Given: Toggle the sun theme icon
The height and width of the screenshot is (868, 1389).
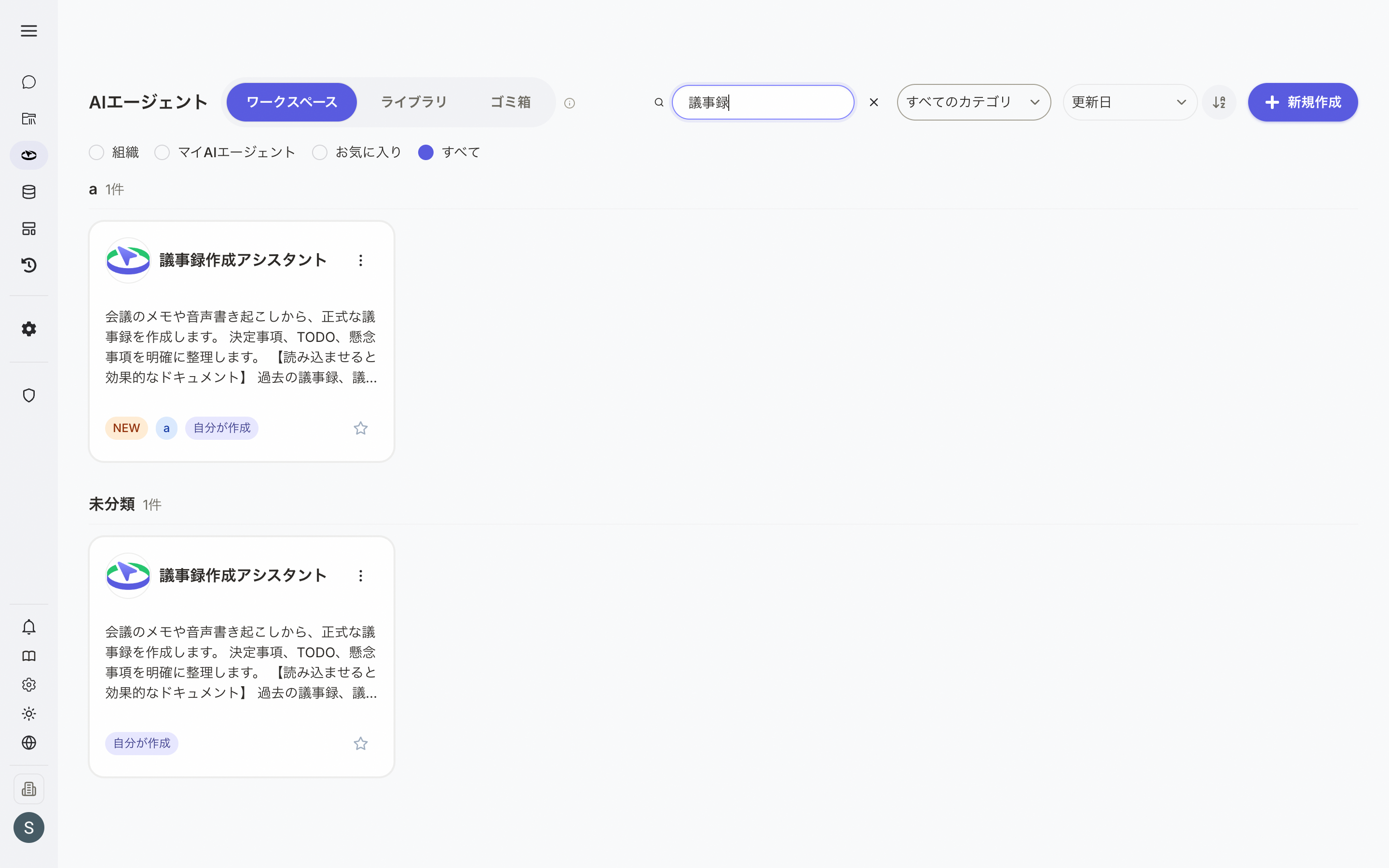Looking at the screenshot, I should (29, 714).
